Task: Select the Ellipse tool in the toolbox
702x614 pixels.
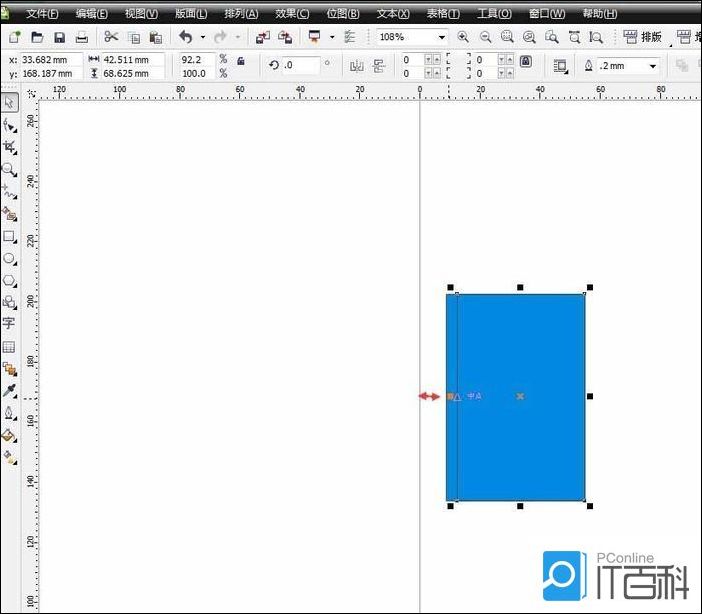Action: [9, 259]
